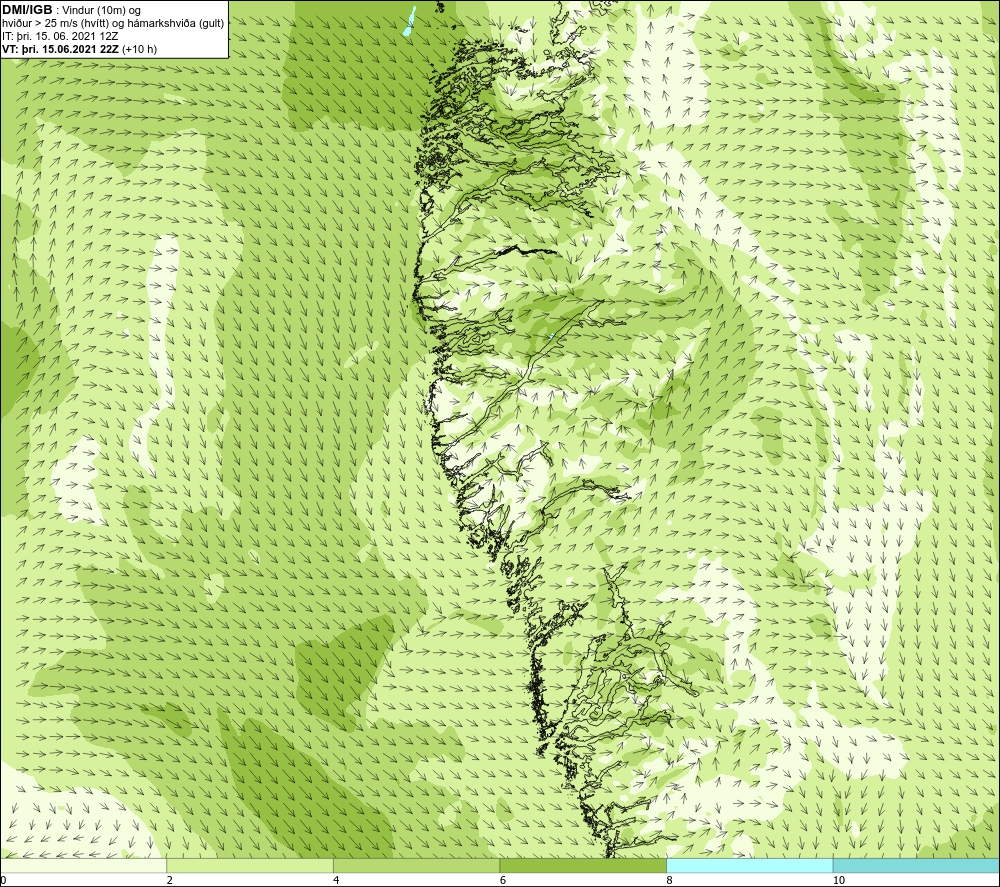This screenshot has width=1000, height=887.
Task: Click the 'DMI/IGB' title text
Action: (27, 10)
